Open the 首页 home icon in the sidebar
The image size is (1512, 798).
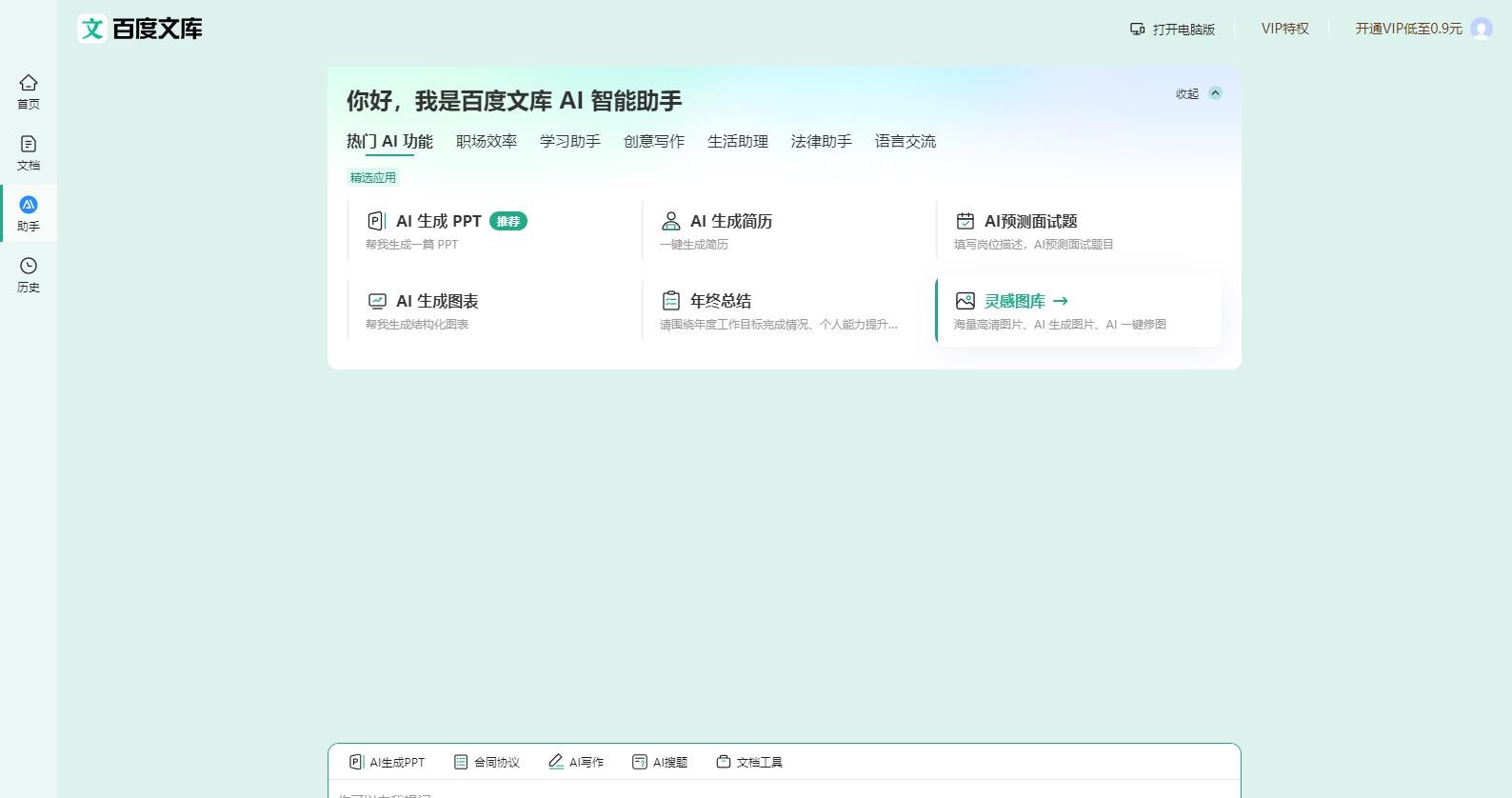[x=29, y=83]
